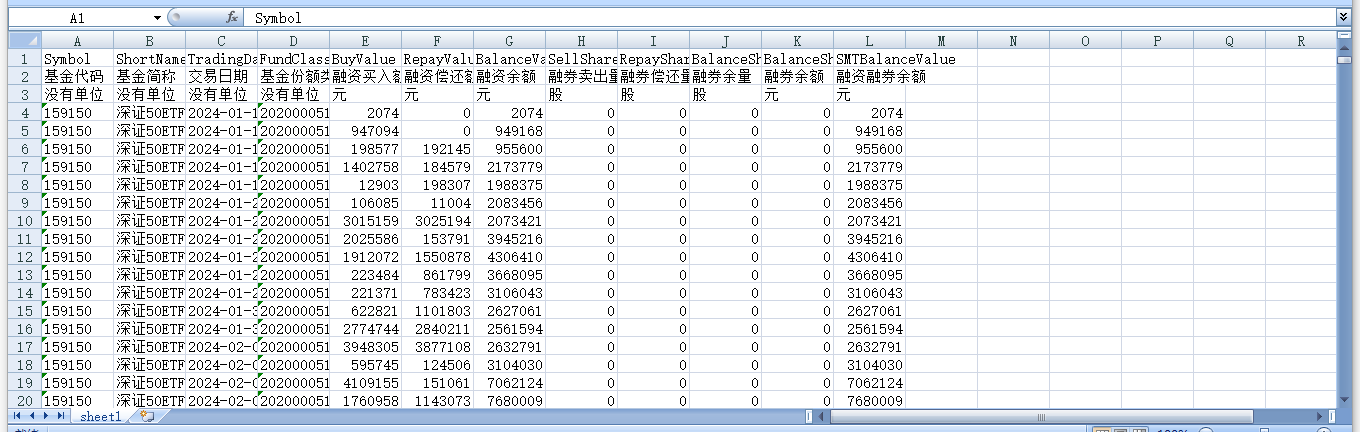Image resolution: width=1360 pixels, height=432 pixels.
Task: Click the Name Box showing A1
Action: click(x=79, y=18)
